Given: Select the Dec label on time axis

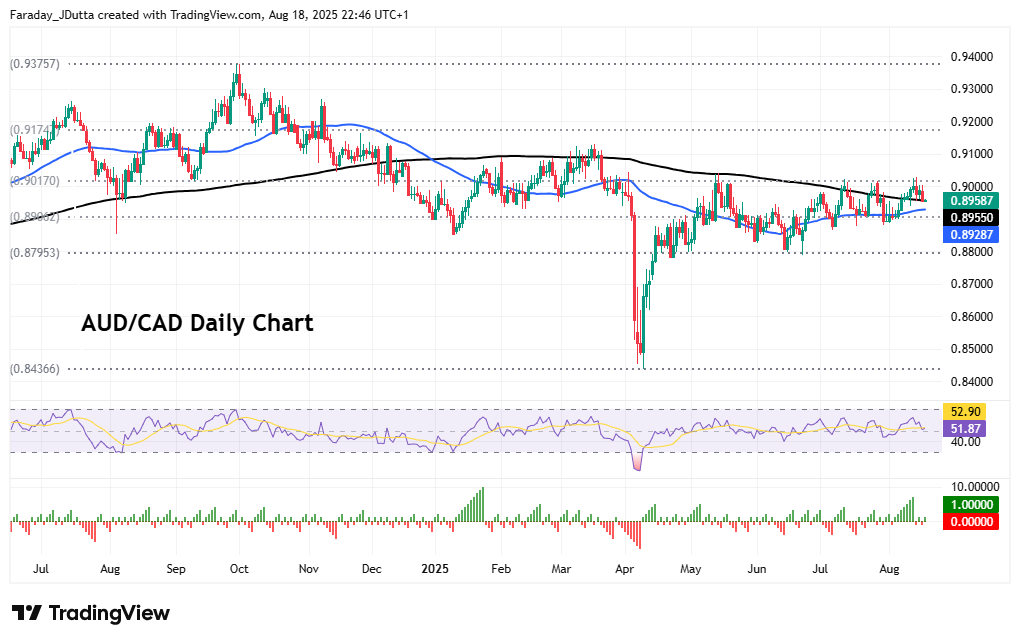Looking at the screenshot, I should pyautogui.click(x=371, y=568).
